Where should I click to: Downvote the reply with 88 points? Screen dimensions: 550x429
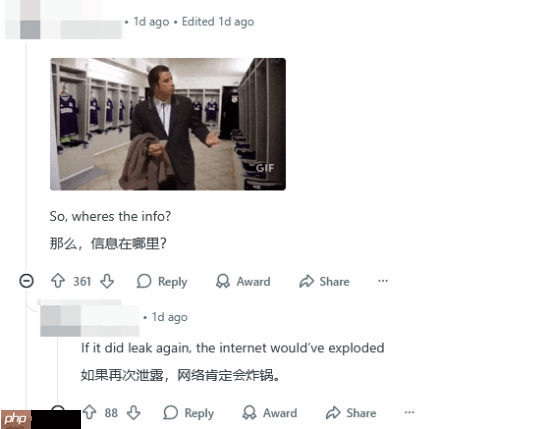pos(134,413)
